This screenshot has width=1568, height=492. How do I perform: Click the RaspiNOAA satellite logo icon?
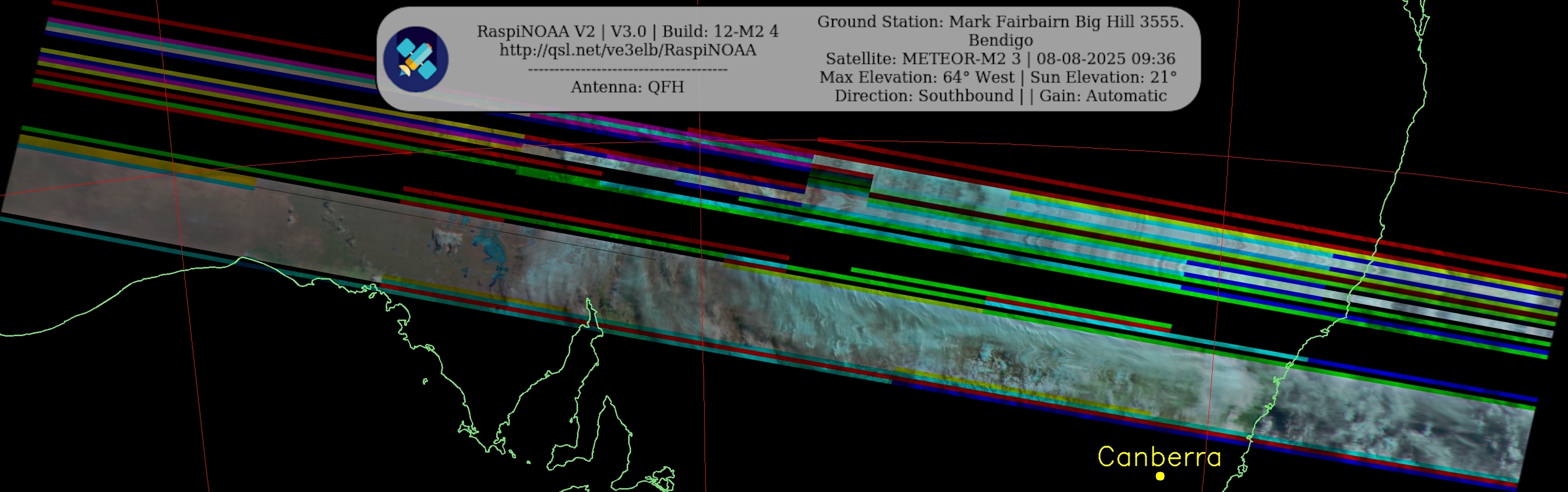(x=416, y=59)
